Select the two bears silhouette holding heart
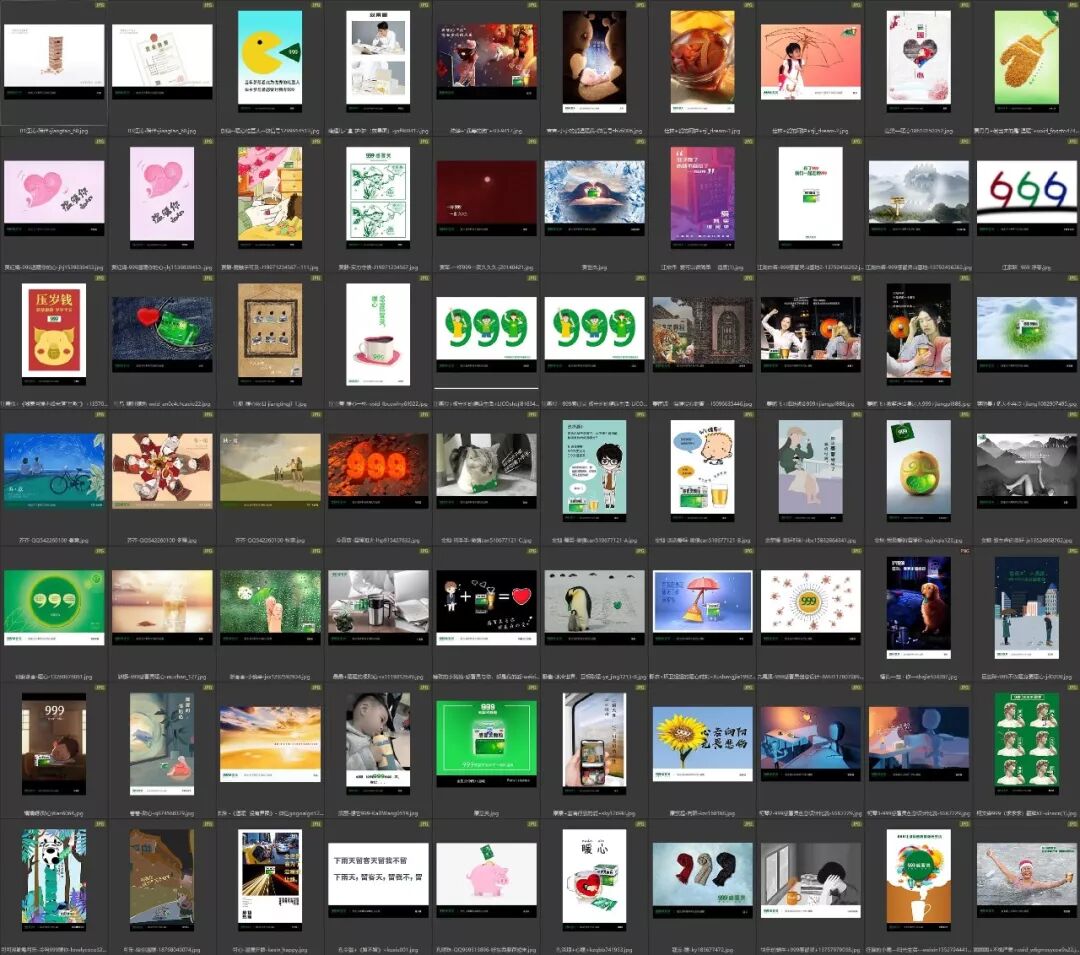This screenshot has width=1080, height=955. point(594,62)
